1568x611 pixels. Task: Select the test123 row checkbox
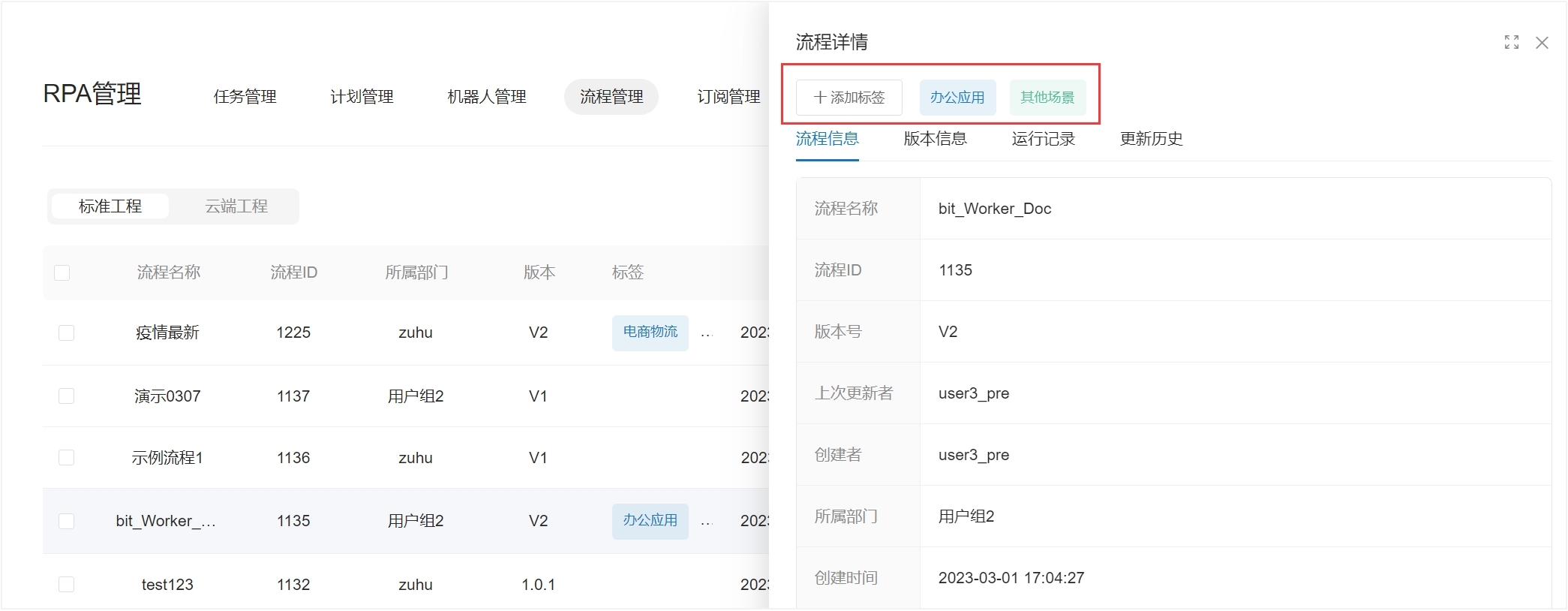click(67, 584)
